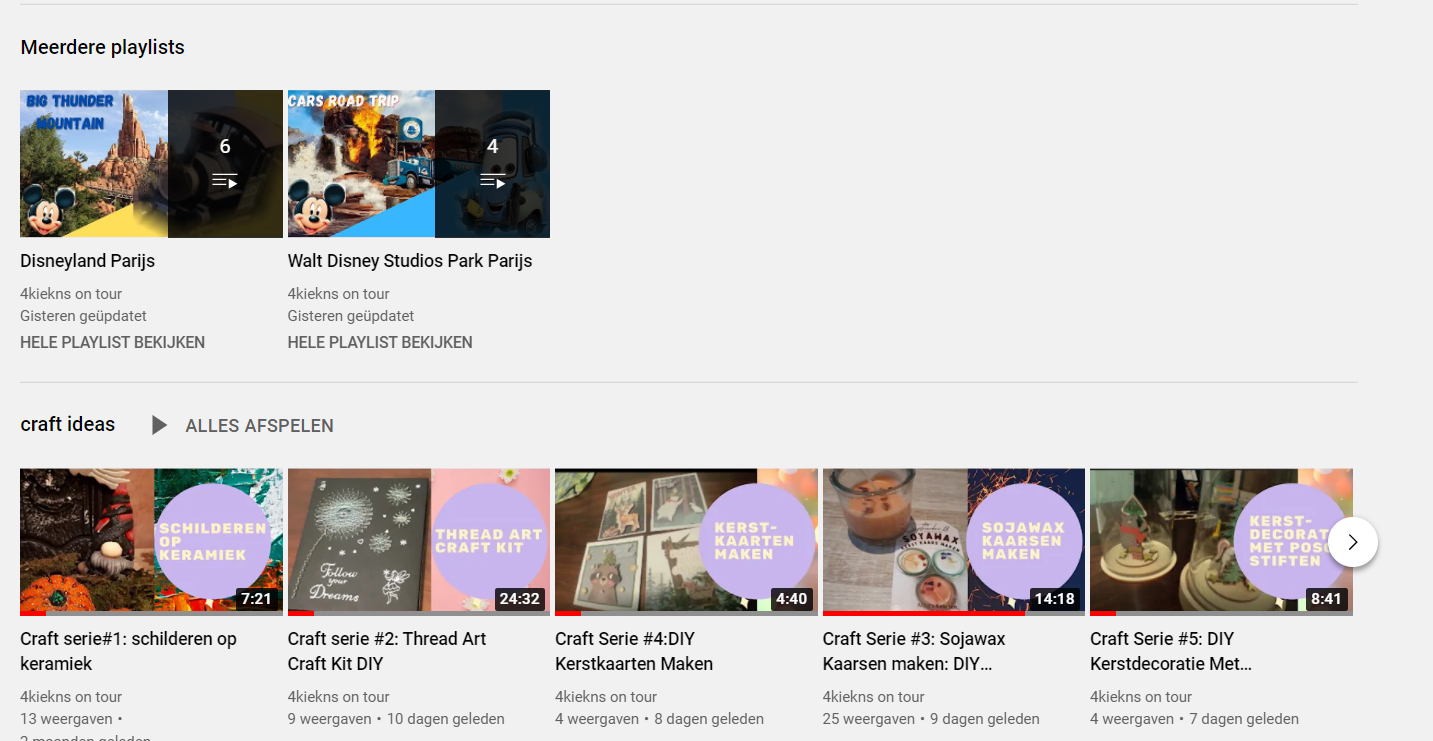This screenshot has width=1433, height=741.
Task: Open the Kerstkaarten maken video thumbnail
Action: pos(686,542)
